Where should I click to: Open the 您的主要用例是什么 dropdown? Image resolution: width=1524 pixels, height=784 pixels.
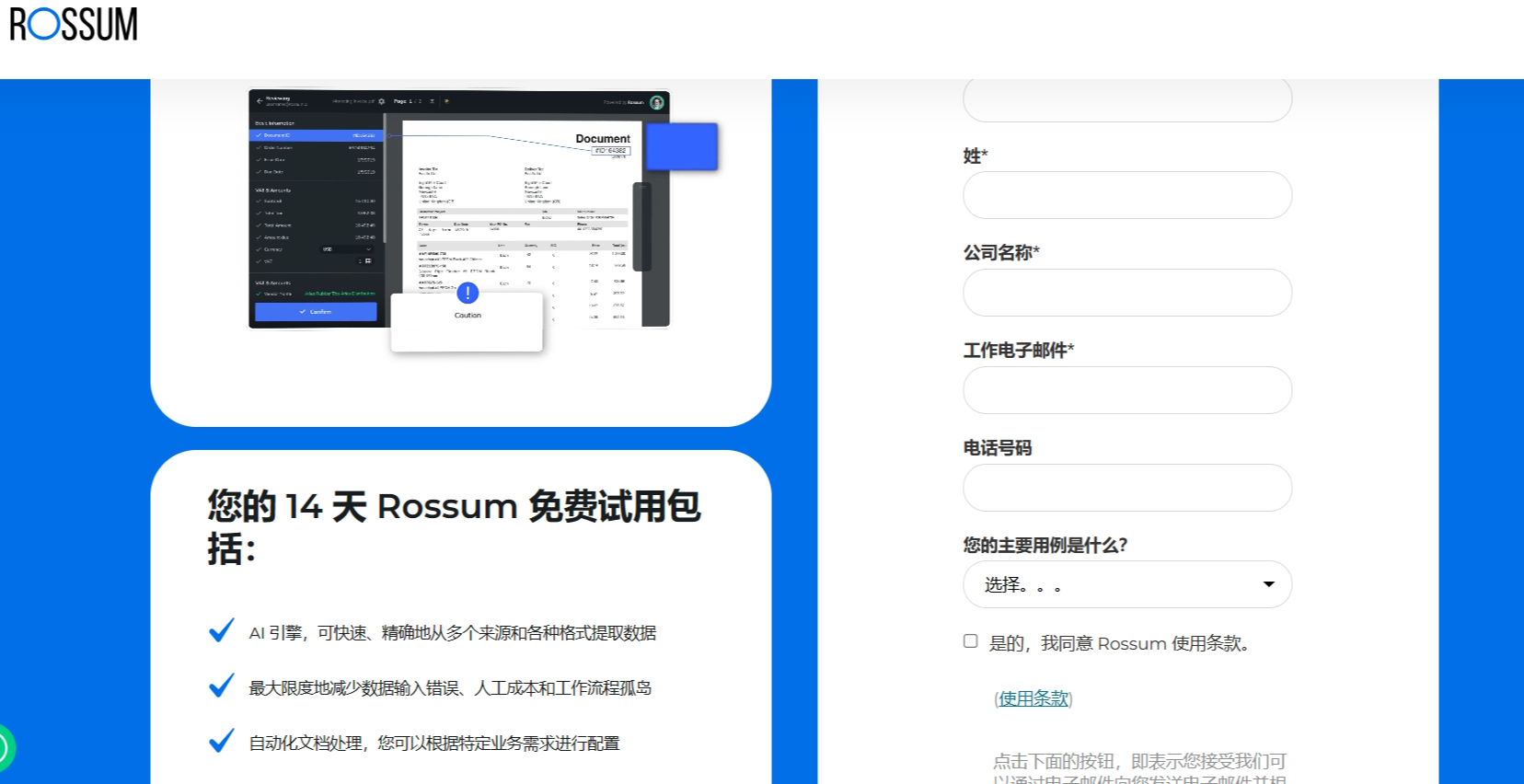click(x=1127, y=584)
